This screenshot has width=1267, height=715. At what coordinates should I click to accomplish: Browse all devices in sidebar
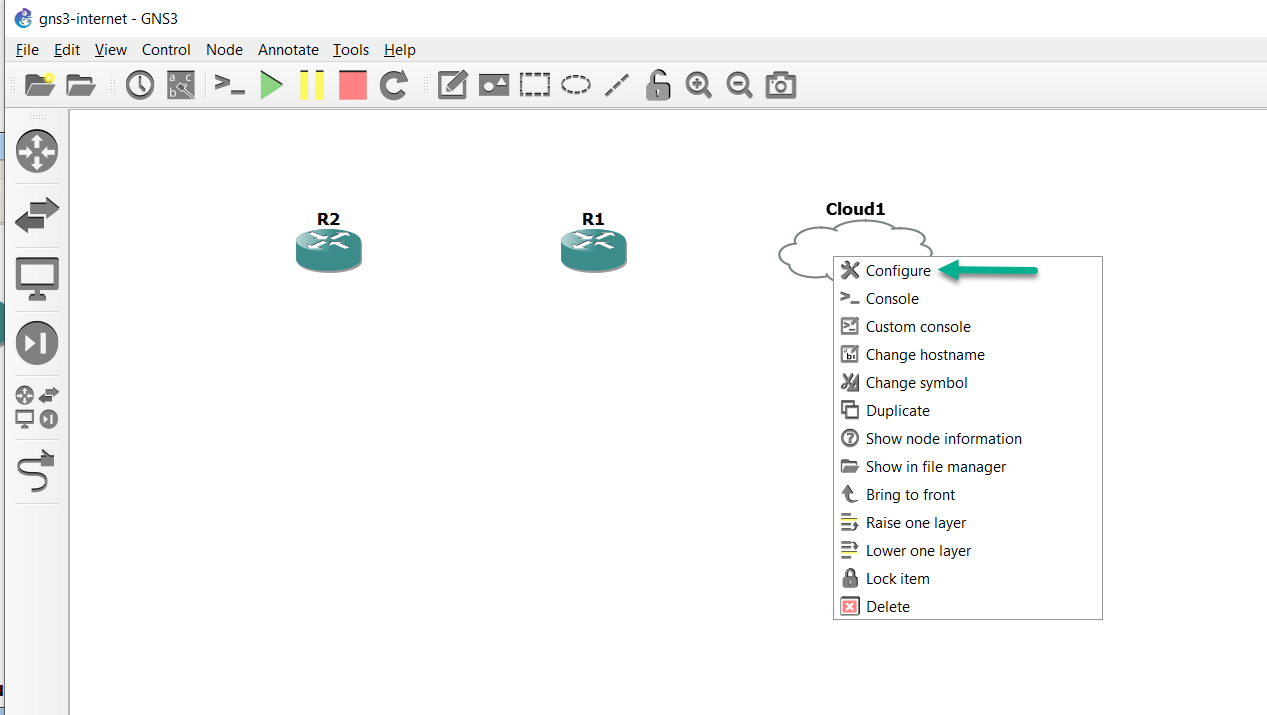(37, 407)
